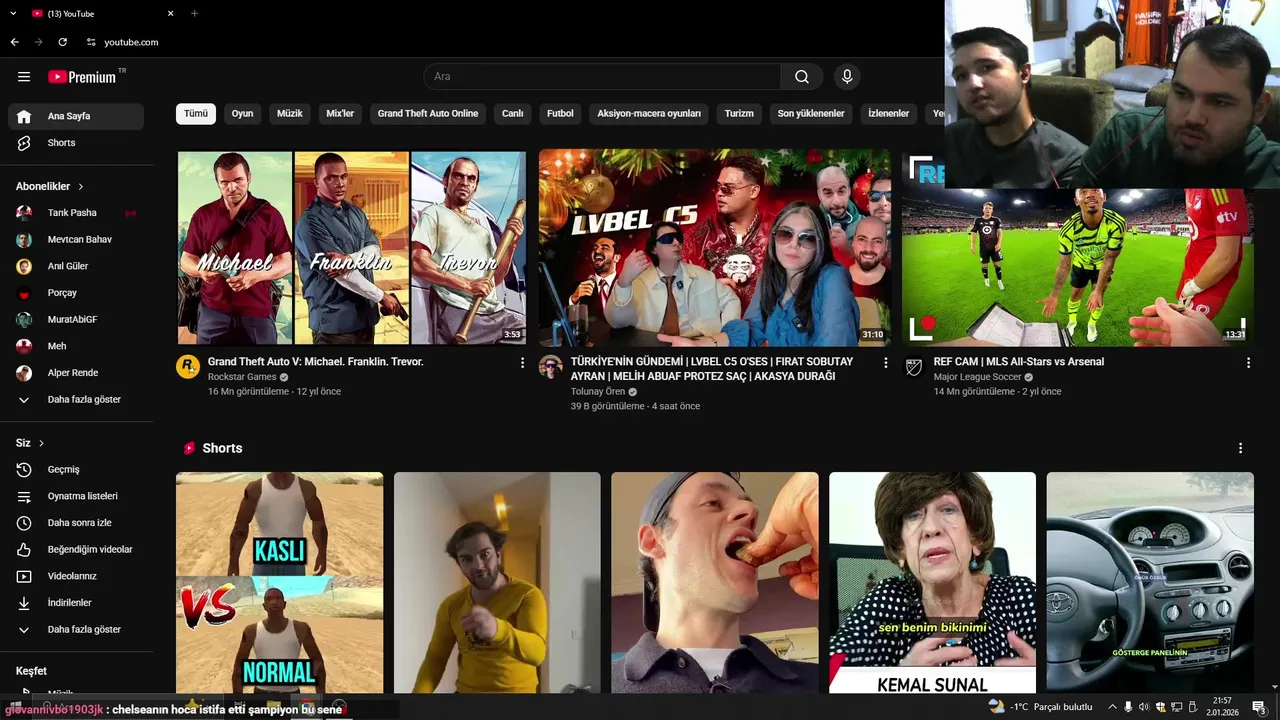
Task: Open Geçmiş watch history
Action: coord(76,469)
